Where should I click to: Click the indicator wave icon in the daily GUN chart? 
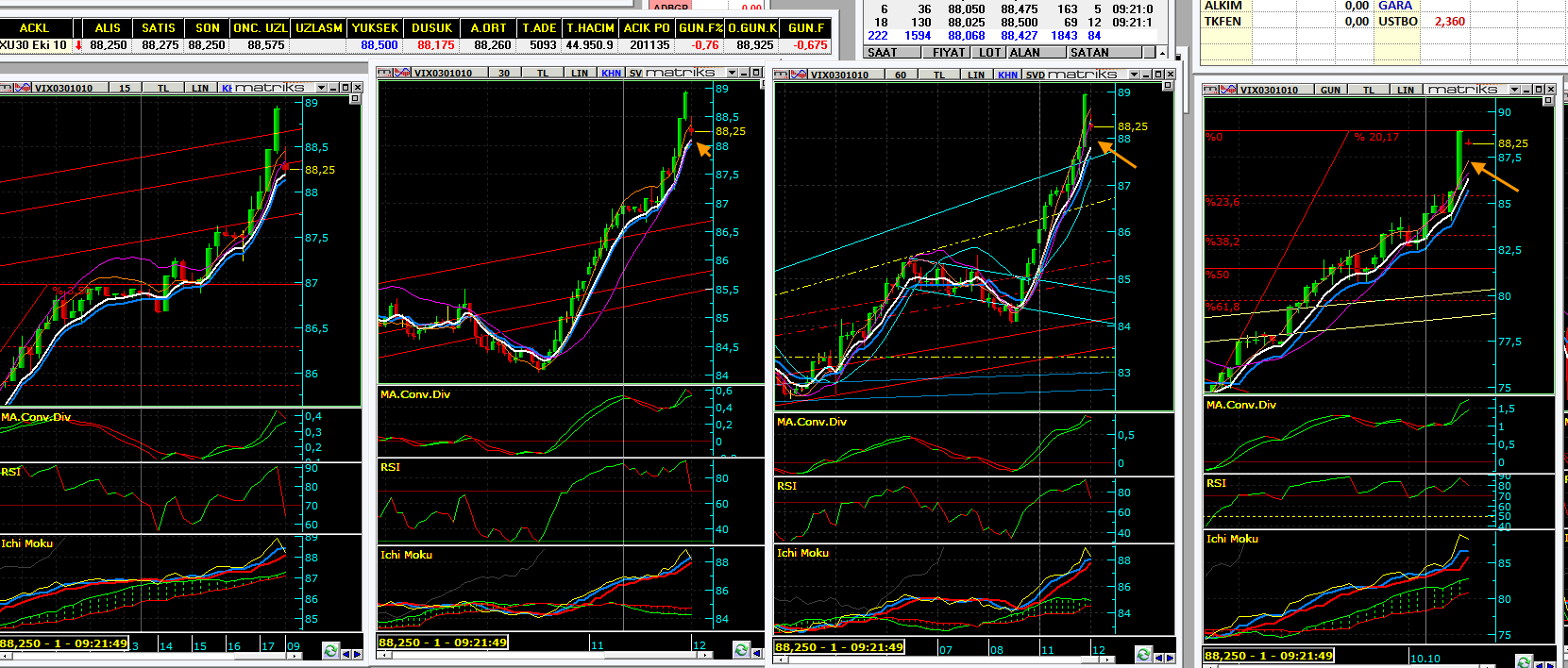coord(1230,90)
